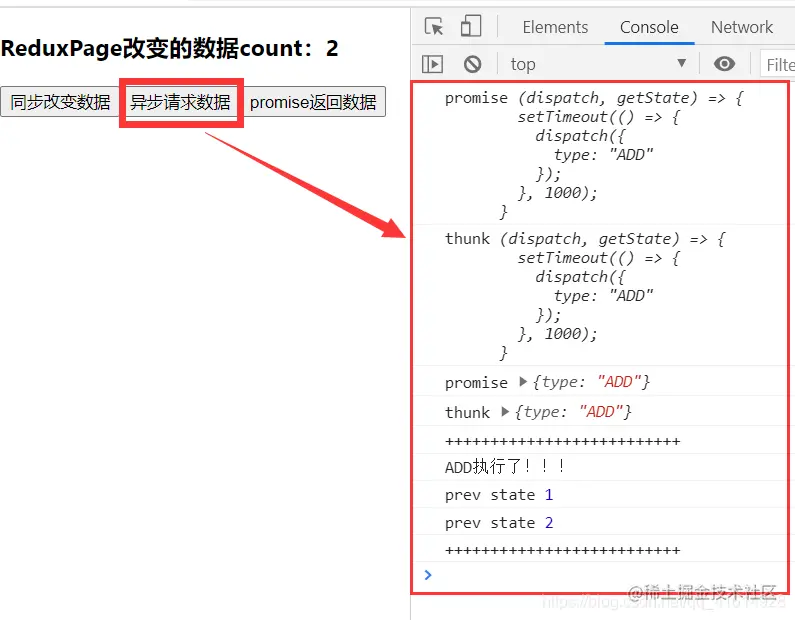Screen dimensions: 795x620
Task: Switch to the Elements tab
Action: [x=555, y=27]
